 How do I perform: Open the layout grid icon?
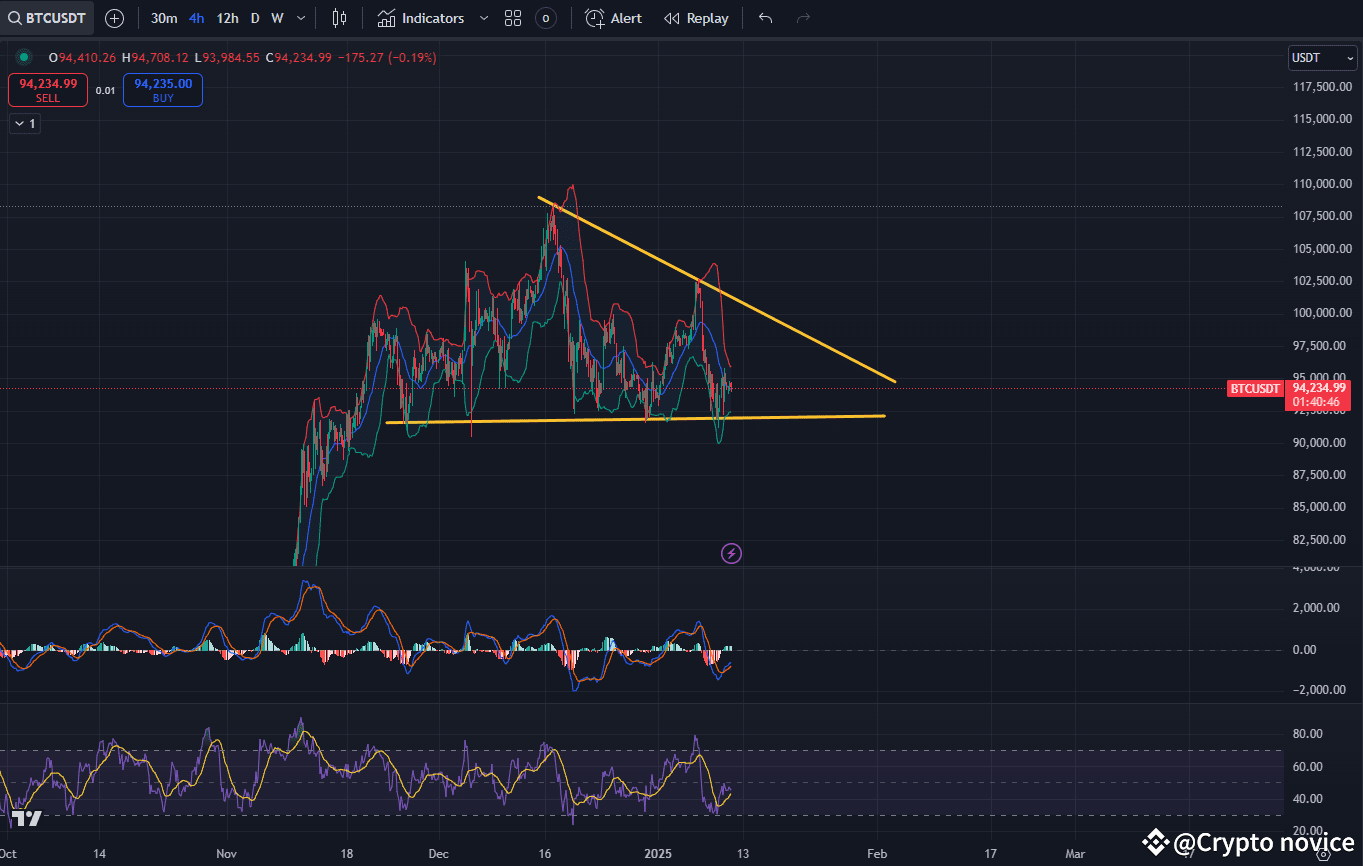(513, 18)
